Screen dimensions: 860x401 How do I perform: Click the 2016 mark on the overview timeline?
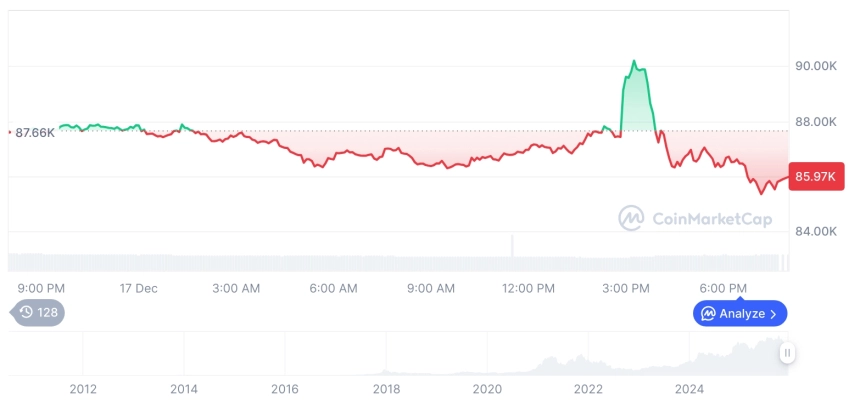pyautogui.click(x=285, y=388)
